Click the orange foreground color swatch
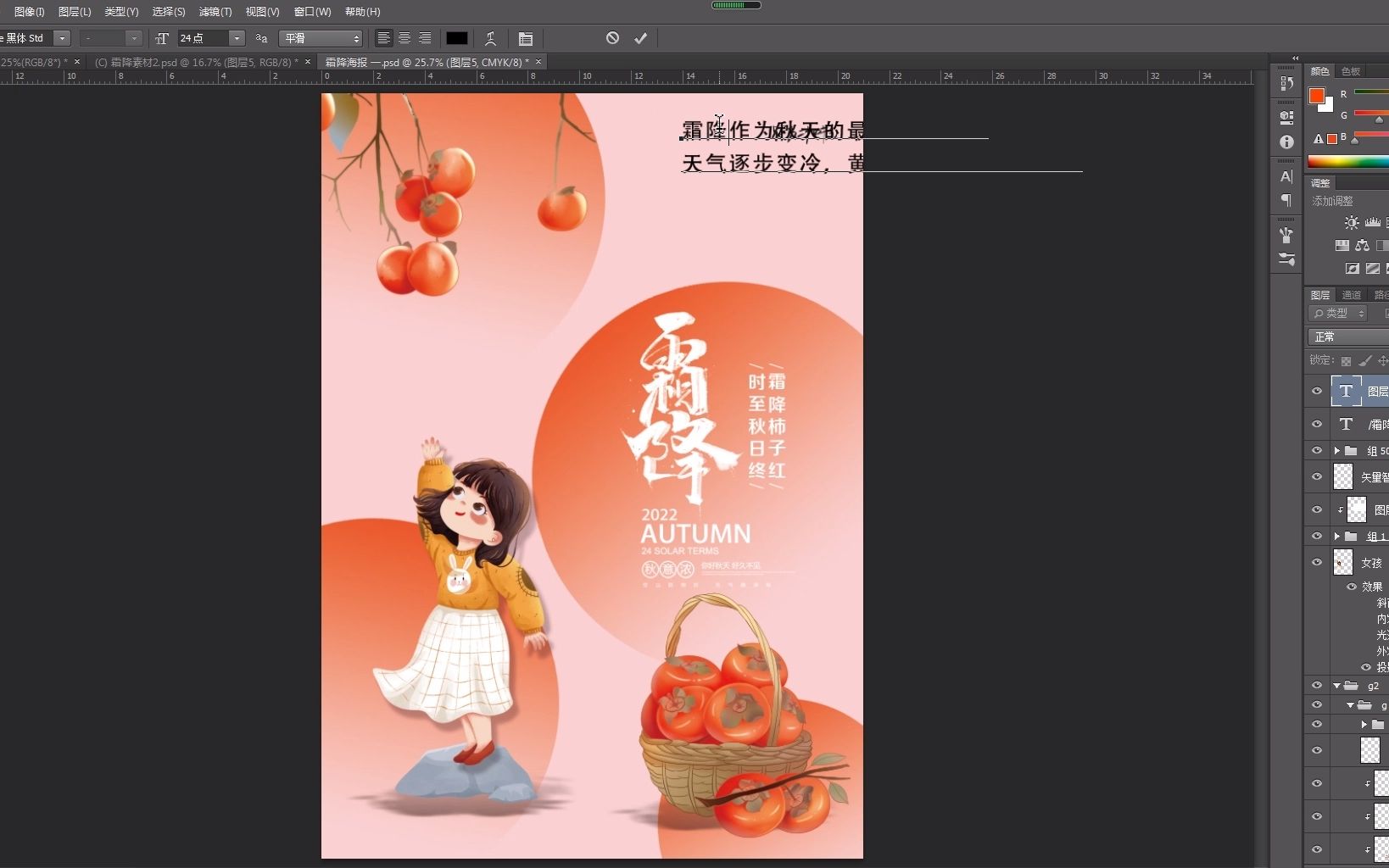This screenshot has width=1389, height=868. [1317, 96]
